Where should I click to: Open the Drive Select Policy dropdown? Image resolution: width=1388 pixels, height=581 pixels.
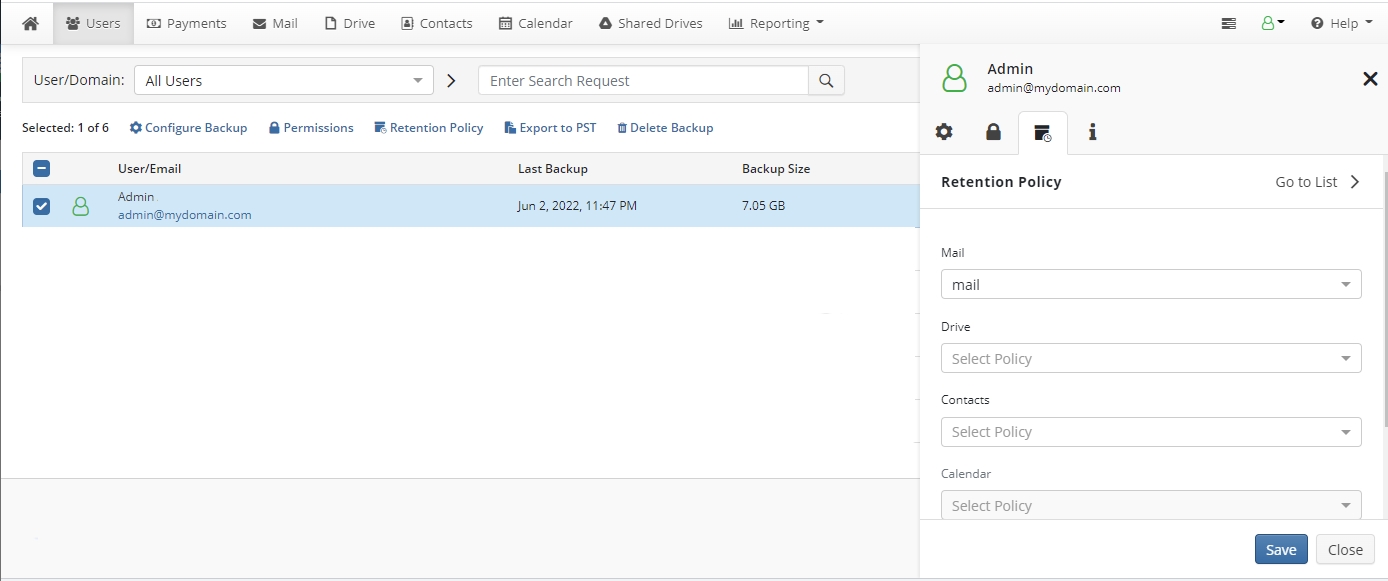pyautogui.click(x=1150, y=358)
